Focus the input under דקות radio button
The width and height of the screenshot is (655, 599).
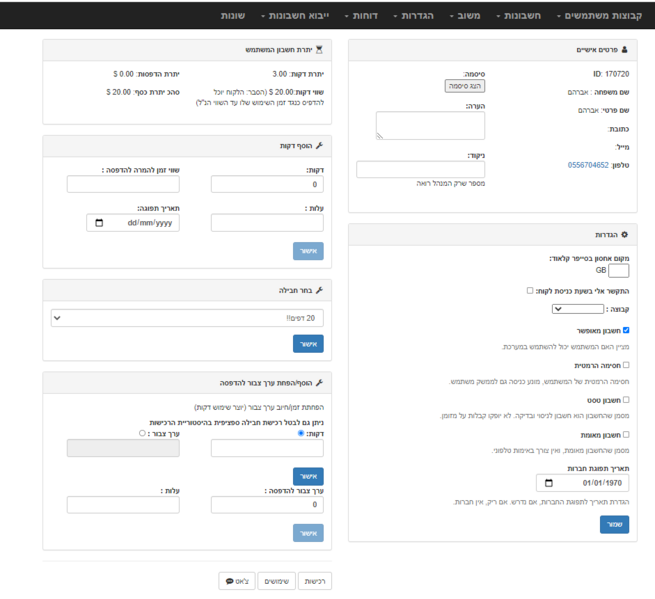coord(267,448)
